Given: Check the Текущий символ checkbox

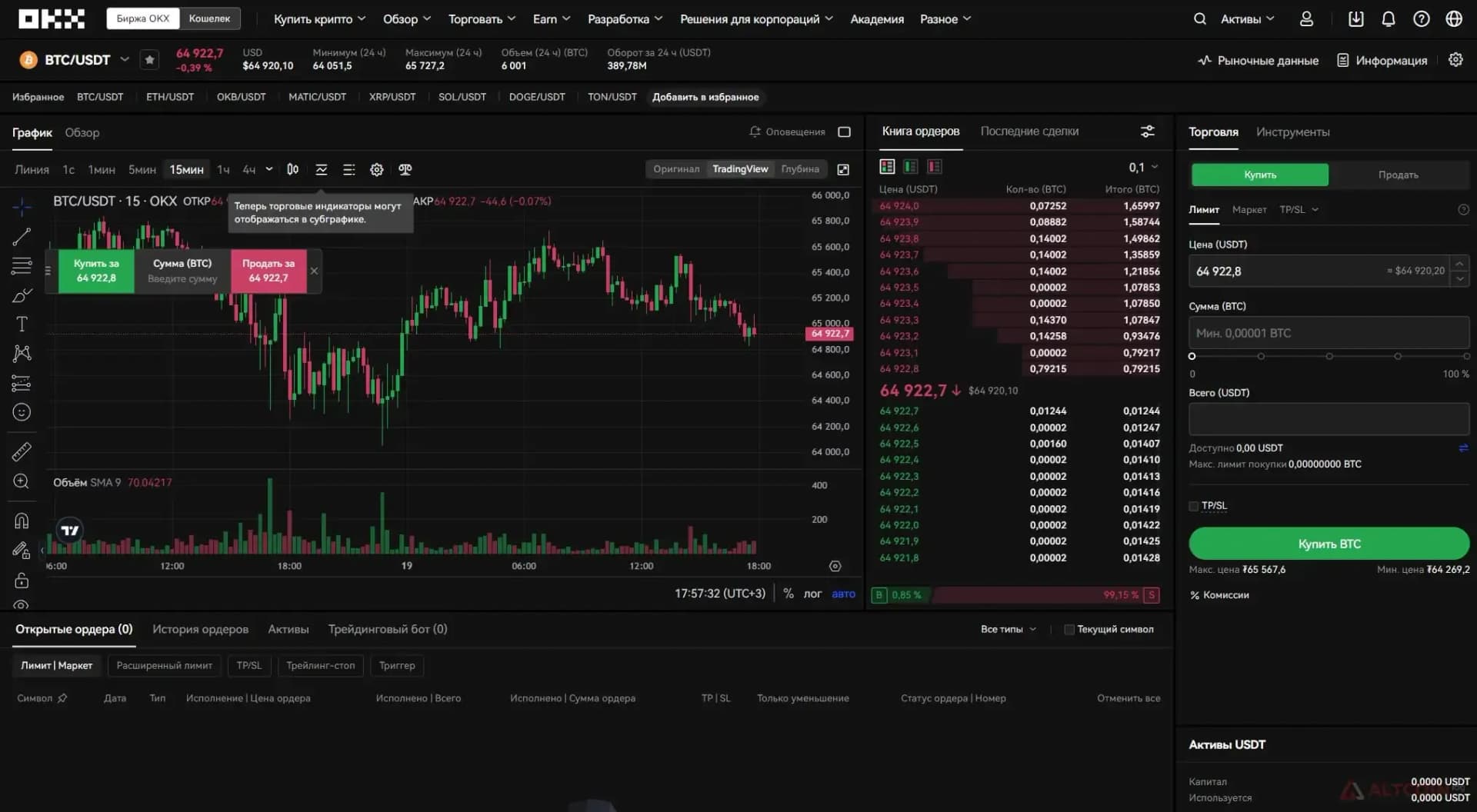Looking at the screenshot, I should 1069,629.
